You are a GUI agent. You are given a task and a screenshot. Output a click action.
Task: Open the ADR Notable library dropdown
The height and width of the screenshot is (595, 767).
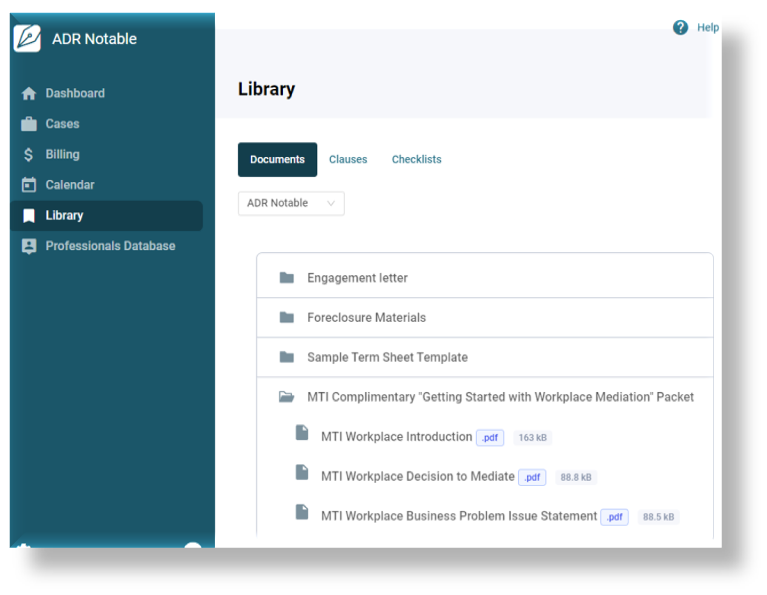(291, 203)
